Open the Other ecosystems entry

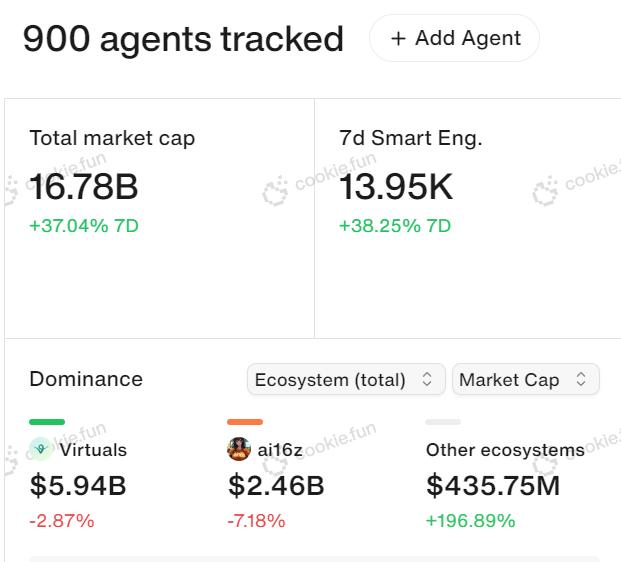point(505,450)
